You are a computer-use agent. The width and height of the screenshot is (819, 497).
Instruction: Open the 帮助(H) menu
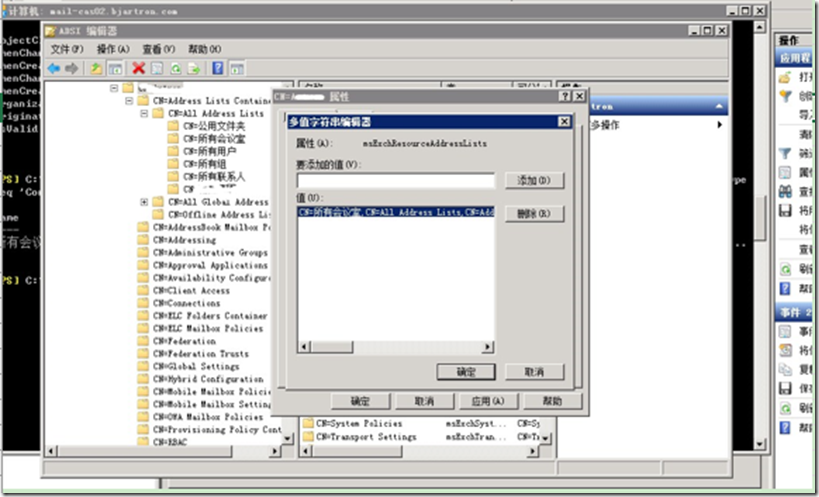[x=205, y=50]
